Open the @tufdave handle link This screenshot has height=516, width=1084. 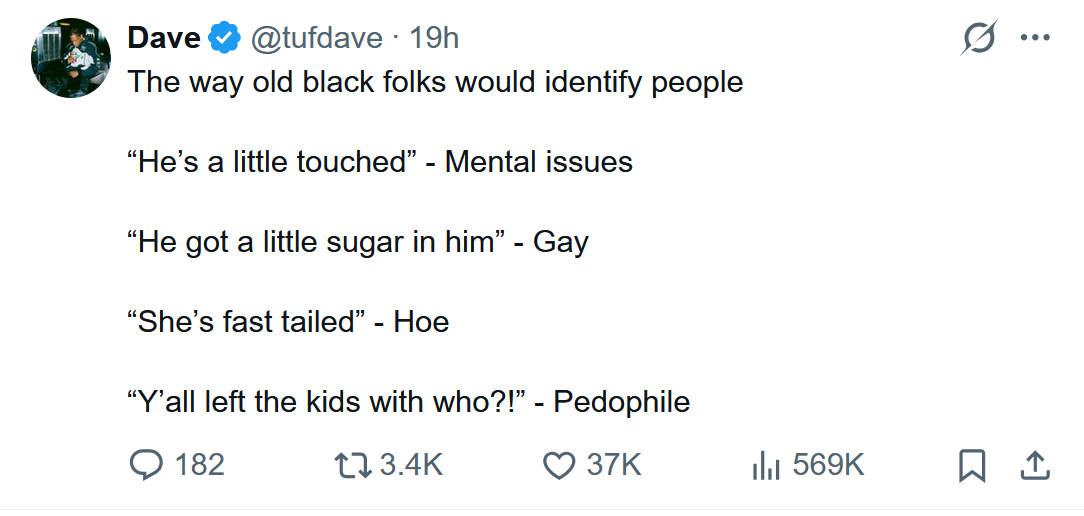click(316, 38)
